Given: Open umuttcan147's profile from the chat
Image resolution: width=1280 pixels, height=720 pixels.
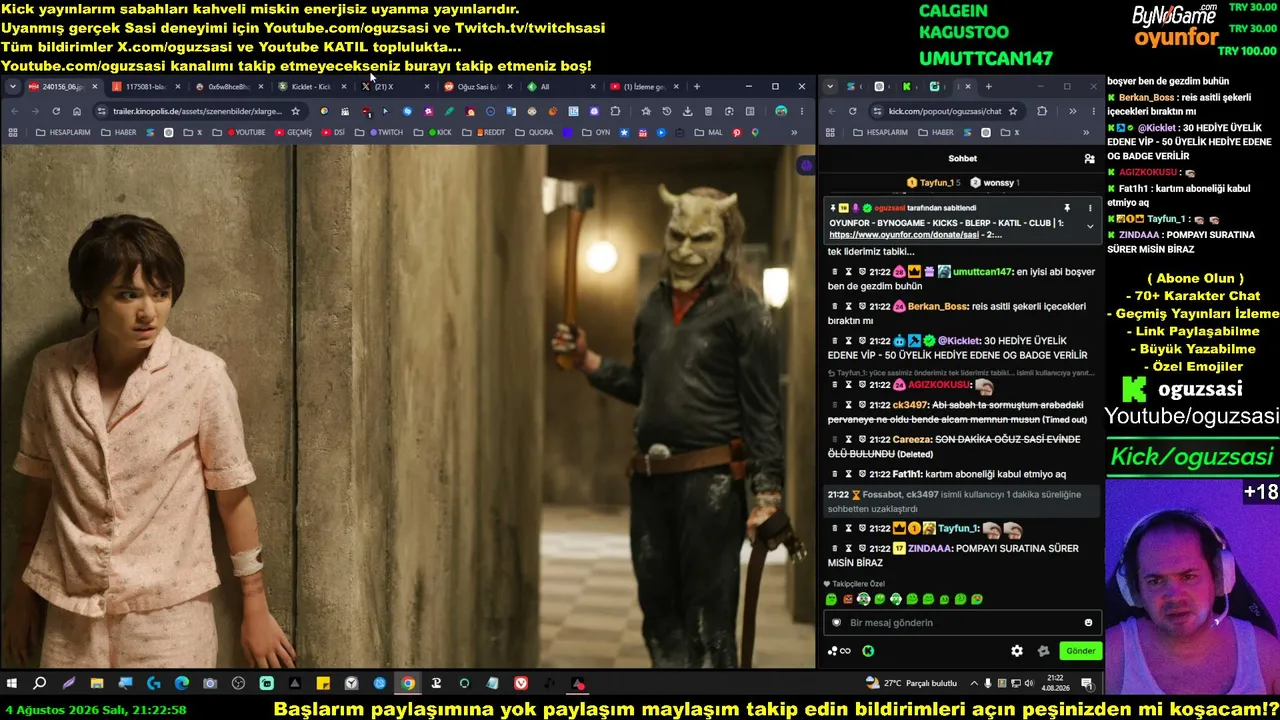Looking at the screenshot, I should 984,272.
